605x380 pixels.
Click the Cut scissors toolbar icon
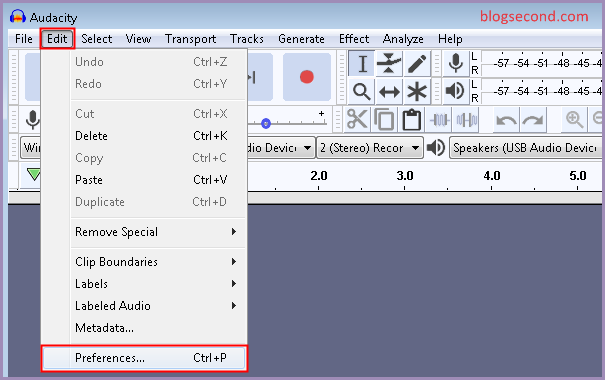click(357, 120)
